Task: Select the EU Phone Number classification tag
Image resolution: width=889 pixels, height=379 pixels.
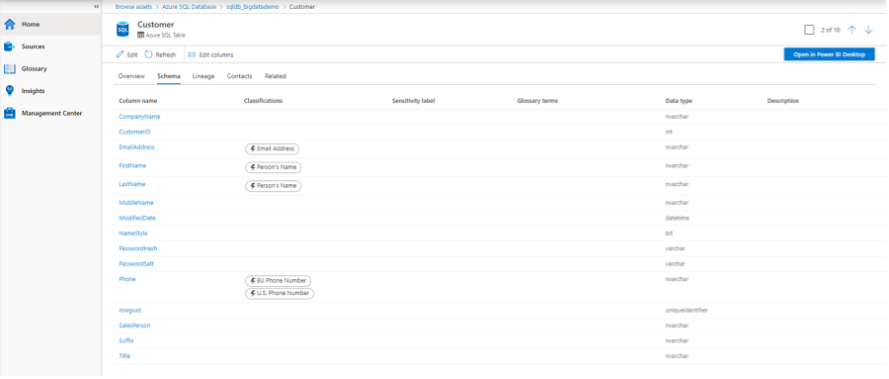Action: point(278,281)
